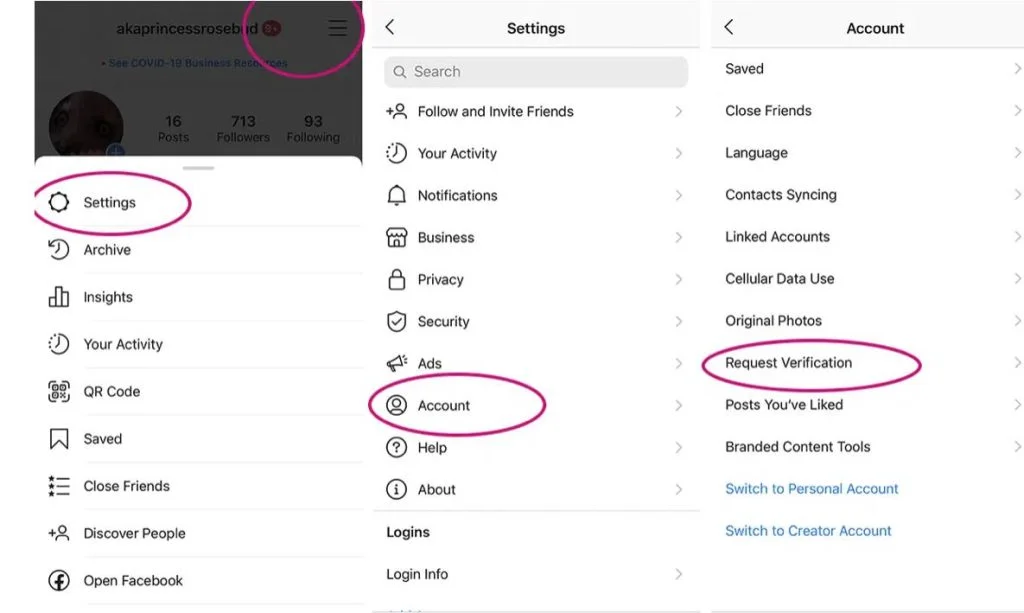Click Switch to Personal Account link

(812, 489)
